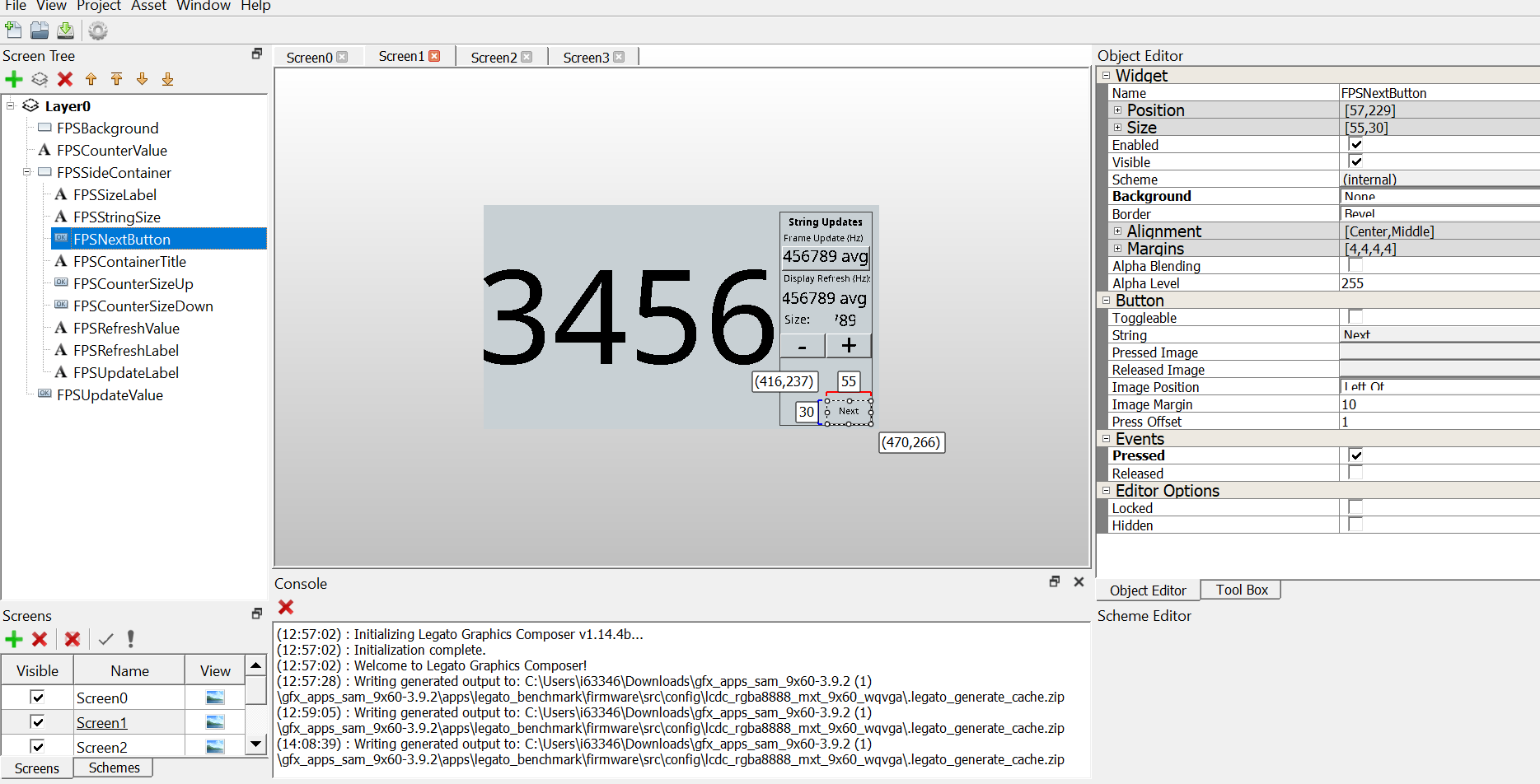Move widget down one with the down arrow
The height and width of the screenshot is (784, 1540).
(x=143, y=79)
